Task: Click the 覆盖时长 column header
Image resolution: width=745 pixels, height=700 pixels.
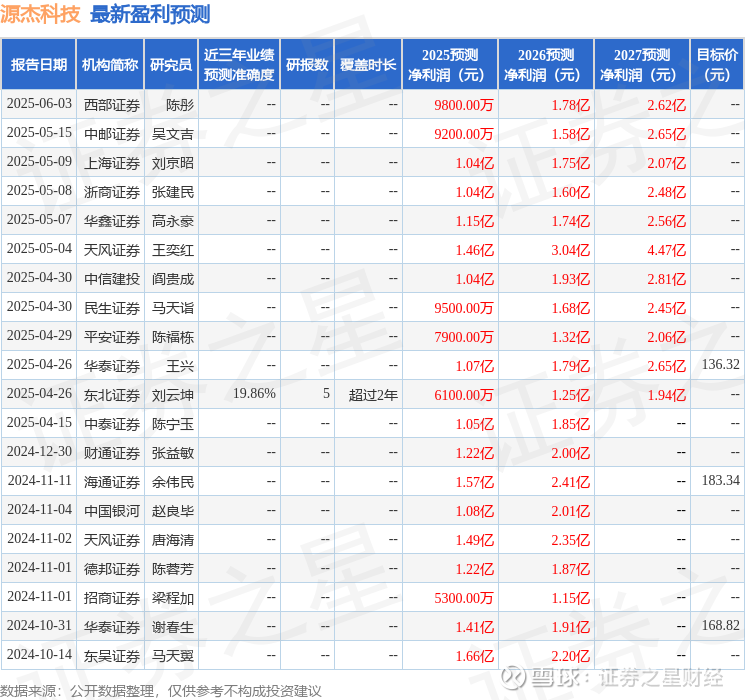Action: [x=368, y=65]
